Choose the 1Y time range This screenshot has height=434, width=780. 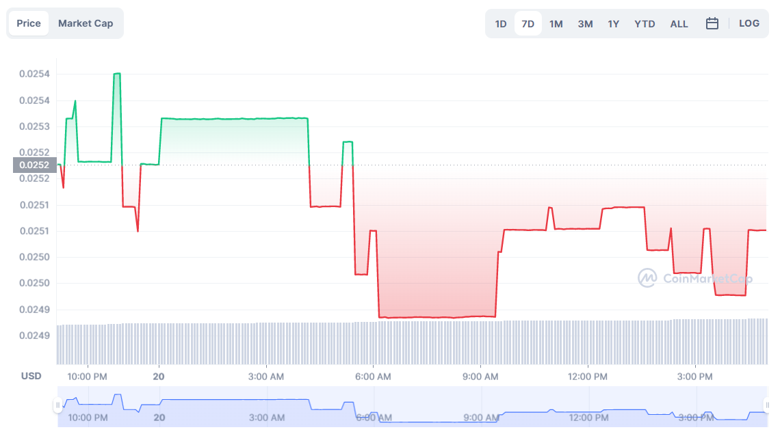613,24
